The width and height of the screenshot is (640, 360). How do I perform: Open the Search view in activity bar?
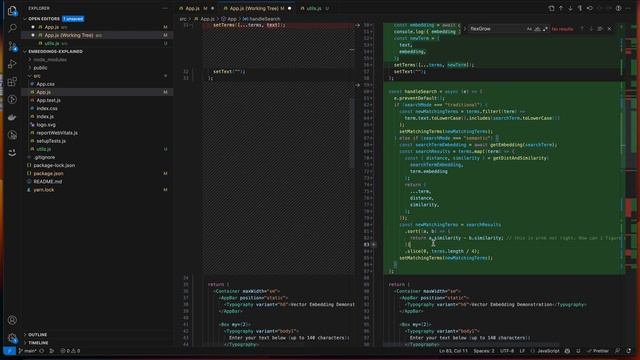[x=12, y=28]
